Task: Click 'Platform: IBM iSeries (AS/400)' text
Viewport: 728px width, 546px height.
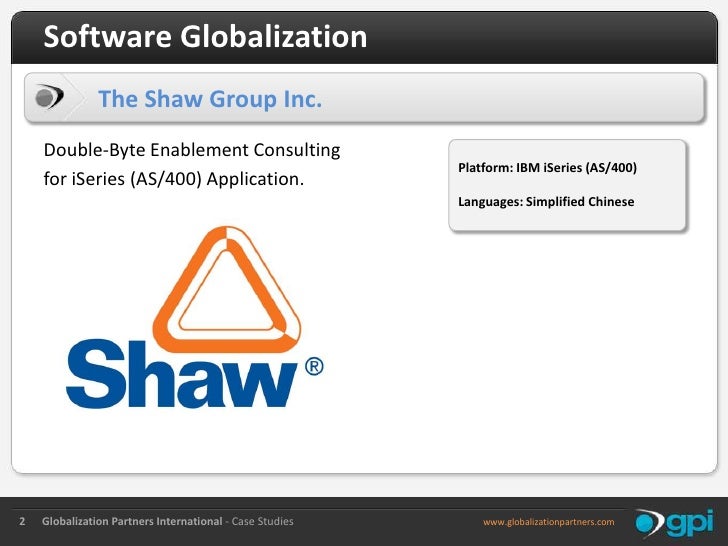Action: pyautogui.click(x=547, y=168)
